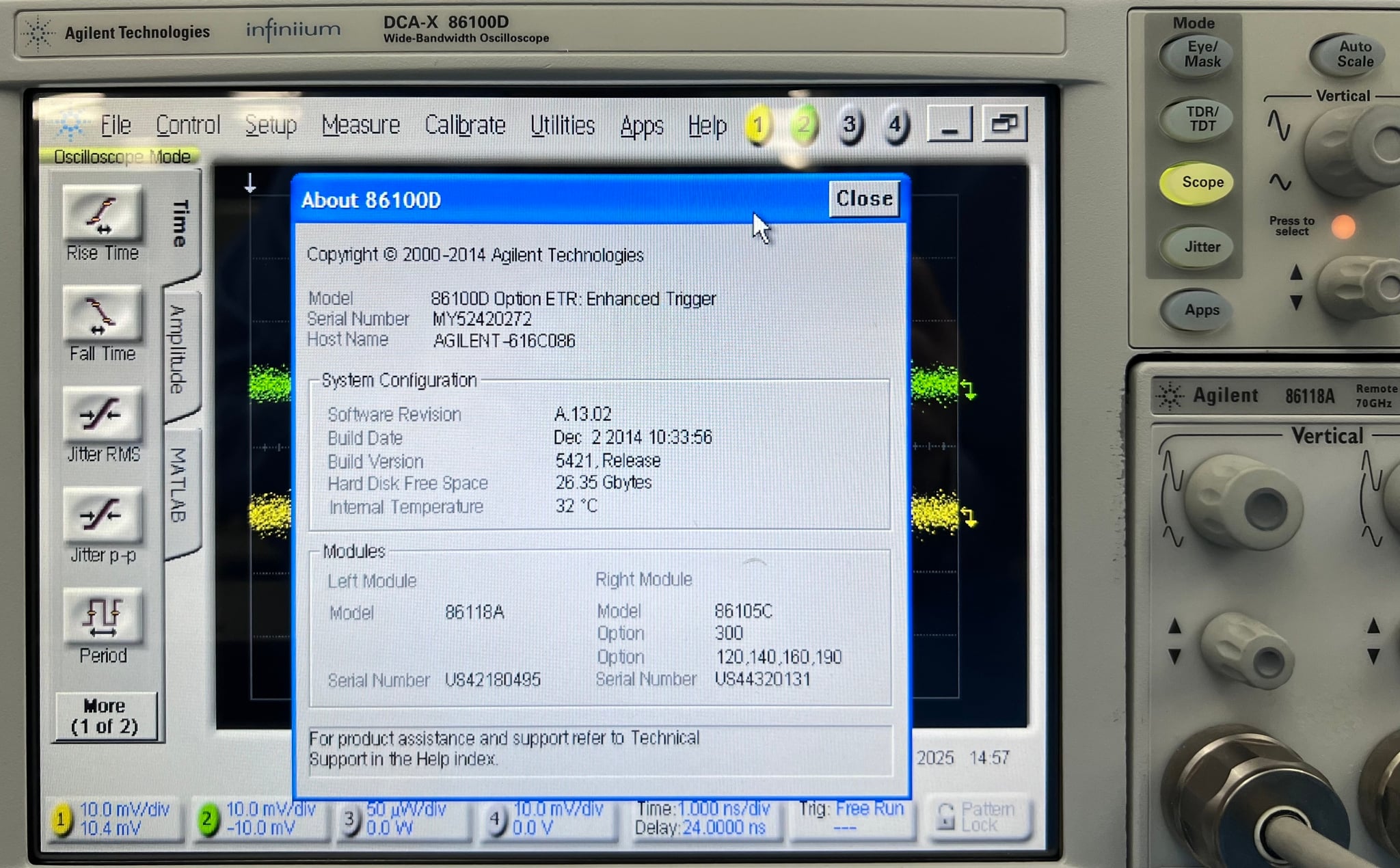Click the right module model 86105C
The image size is (1400, 868).
pyautogui.click(x=743, y=610)
